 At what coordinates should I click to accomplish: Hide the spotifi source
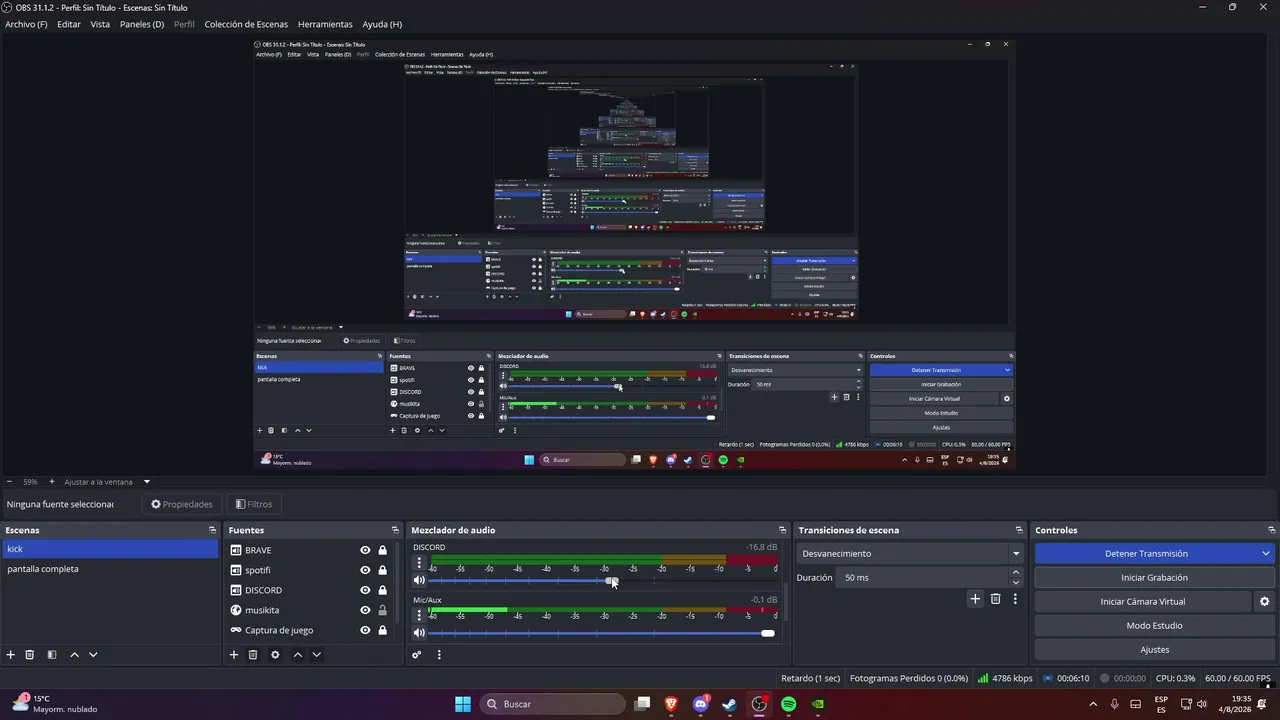point(365,570)
